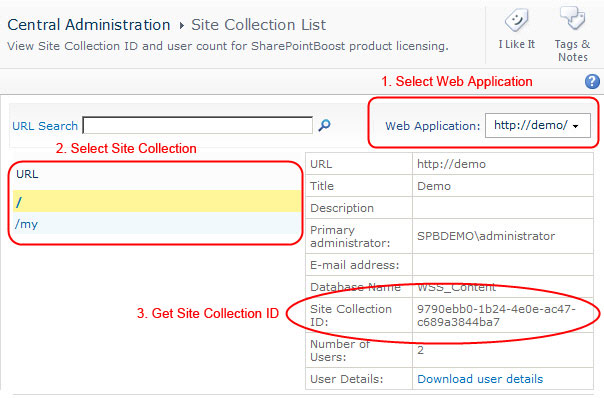The image size is (604, 398).
Task: Click the SPBDEMO\administrator primary administrator value
Action: (x=486, y=236)
